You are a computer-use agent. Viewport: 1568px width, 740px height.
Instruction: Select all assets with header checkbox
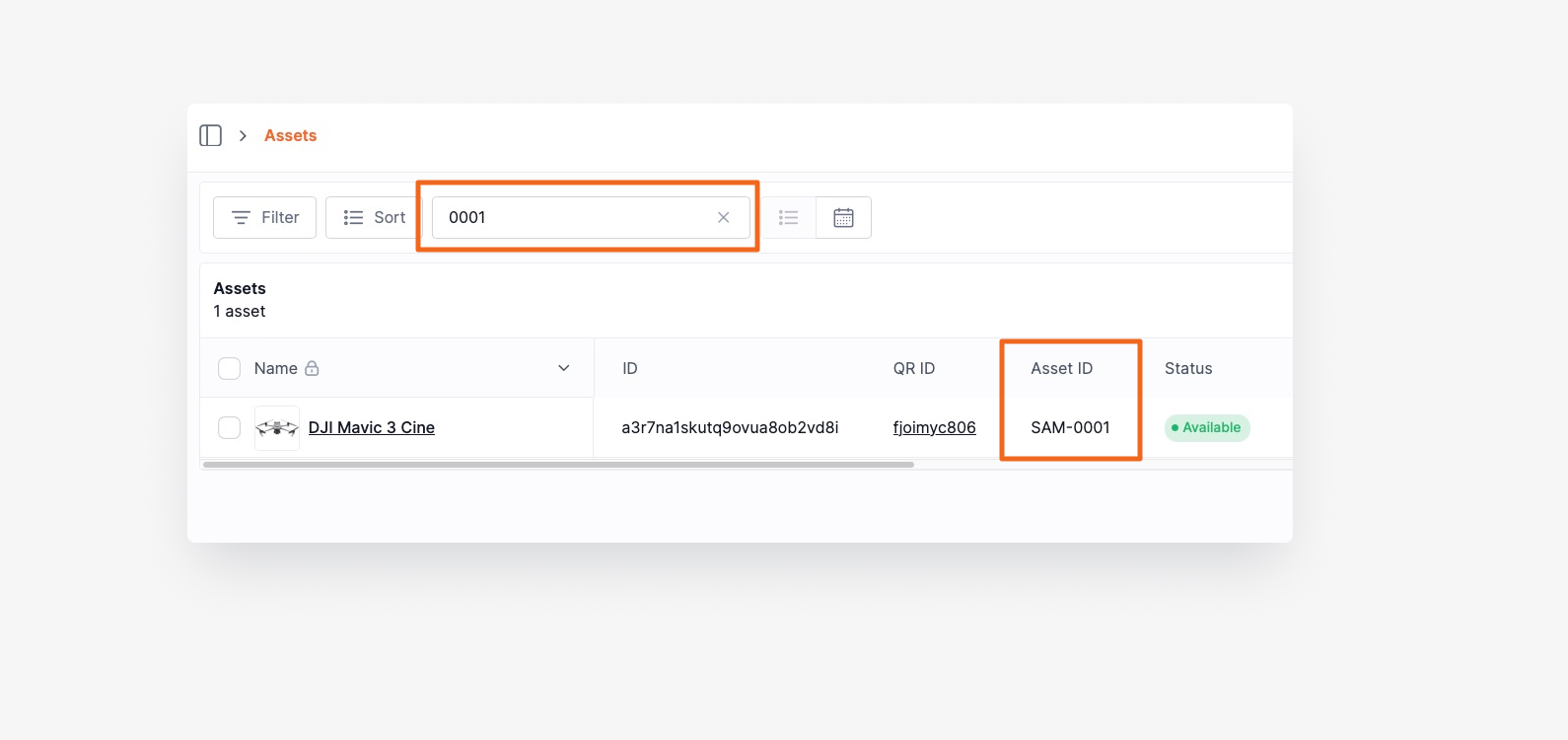coord(229,368)
